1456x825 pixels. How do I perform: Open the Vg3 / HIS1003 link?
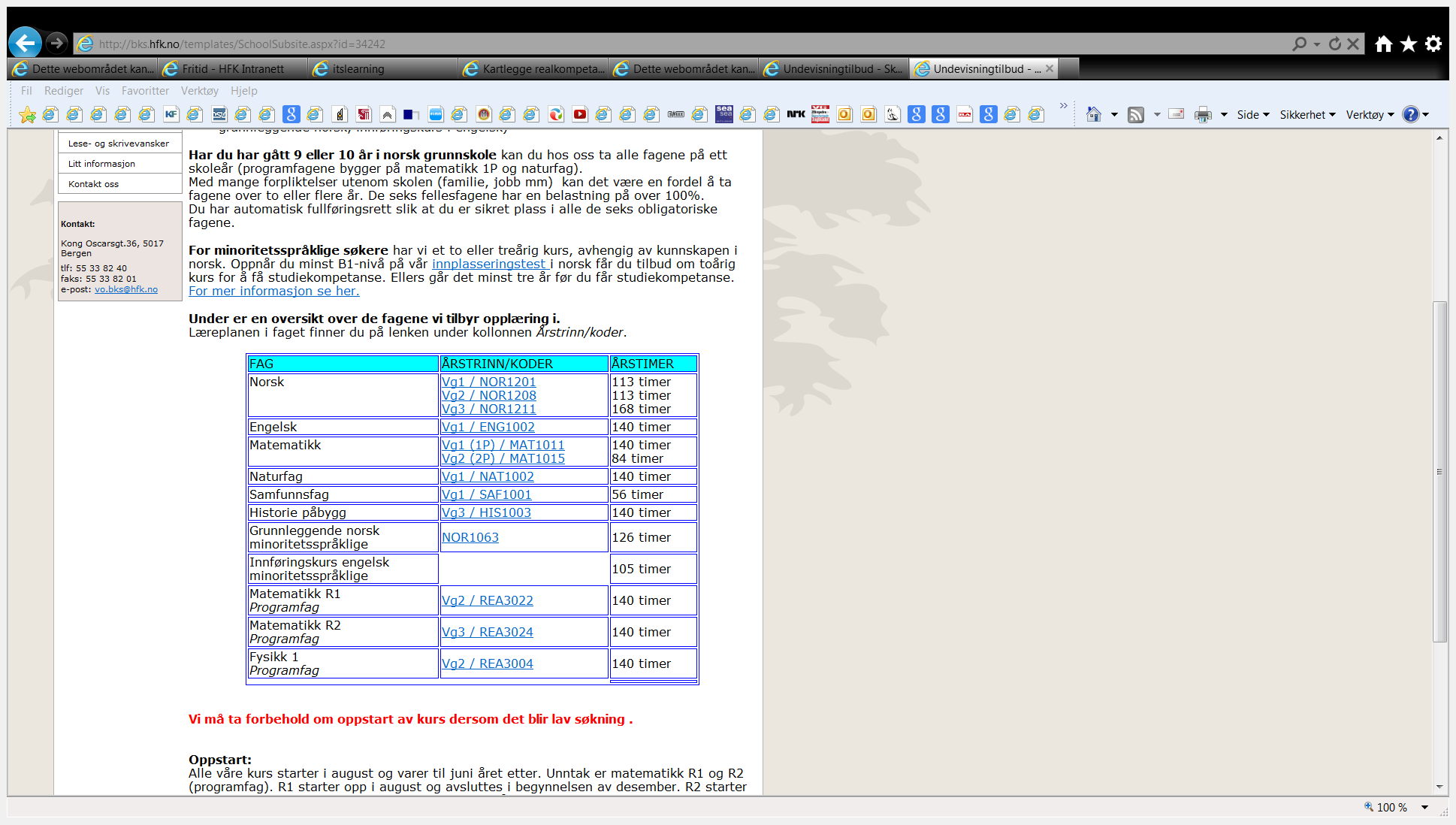click(486, 512)
